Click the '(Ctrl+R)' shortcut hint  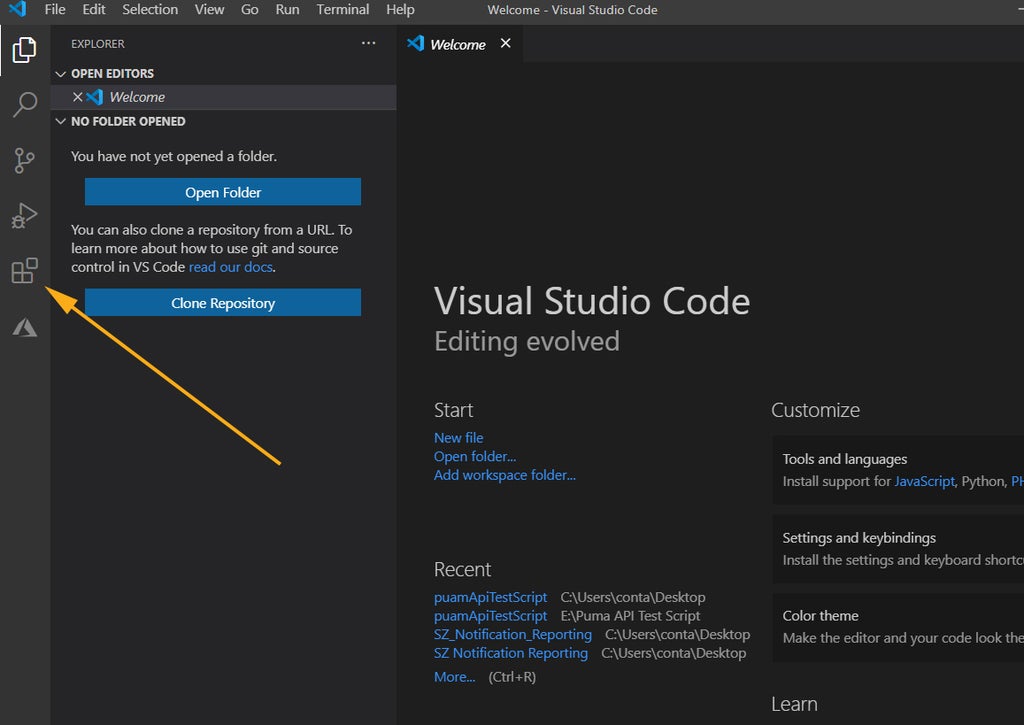pos(512,677)
